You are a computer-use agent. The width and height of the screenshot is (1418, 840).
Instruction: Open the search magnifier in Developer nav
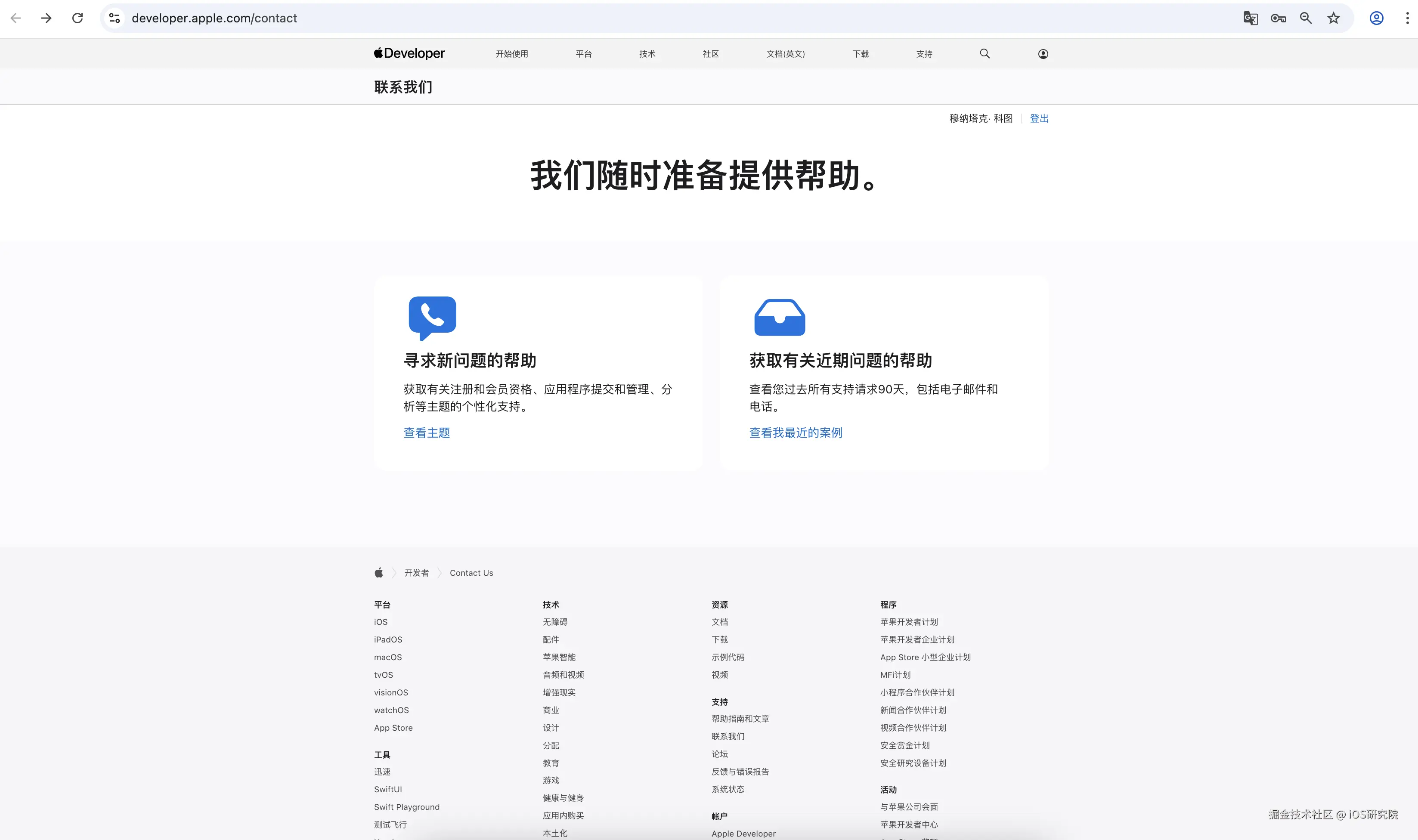[x=985, y=54]
